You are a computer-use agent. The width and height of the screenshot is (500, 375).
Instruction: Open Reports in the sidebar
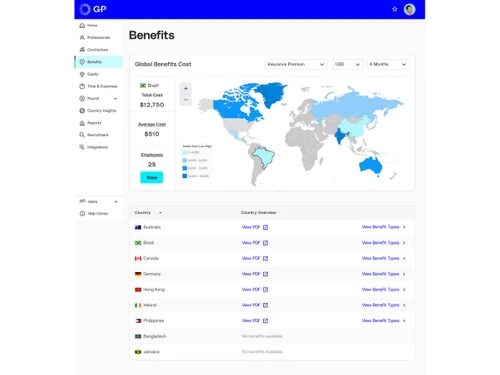tap(94, 123)
